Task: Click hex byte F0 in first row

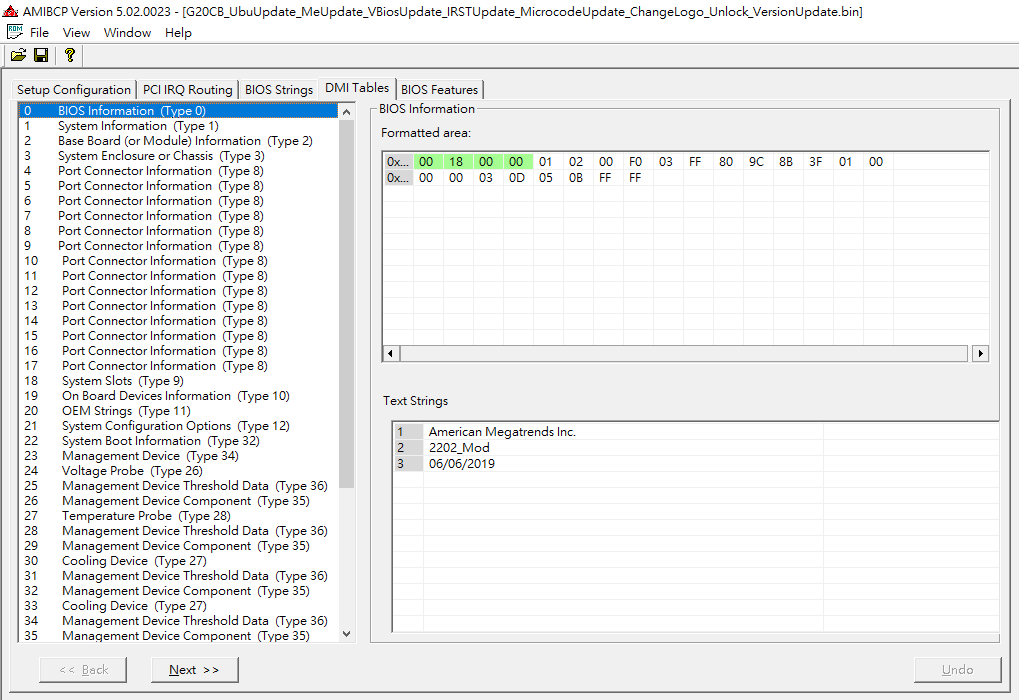Action: click(636, 161)
